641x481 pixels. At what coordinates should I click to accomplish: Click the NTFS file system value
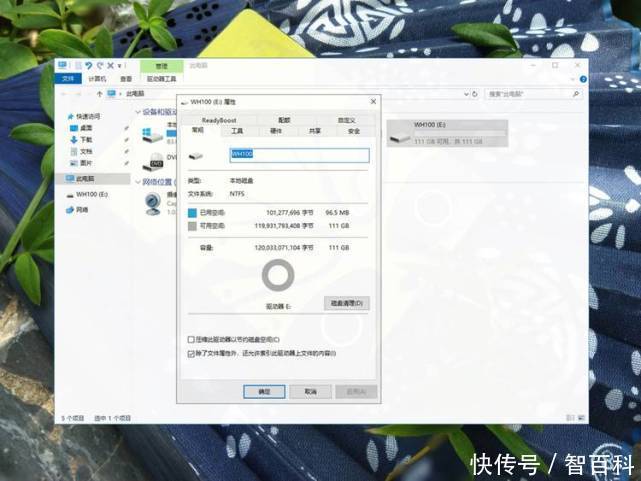point(237,194)
